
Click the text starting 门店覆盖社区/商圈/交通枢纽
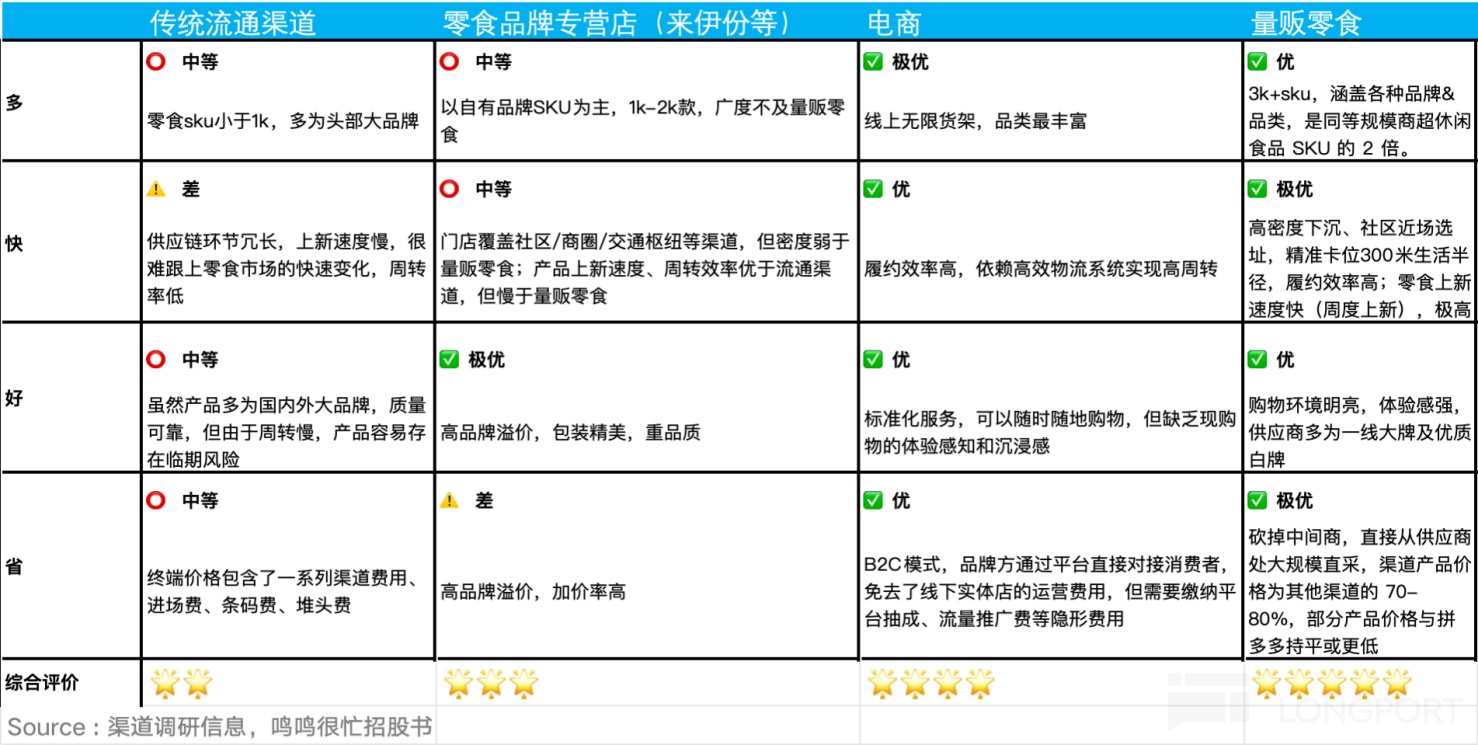[x=645, y=269]
